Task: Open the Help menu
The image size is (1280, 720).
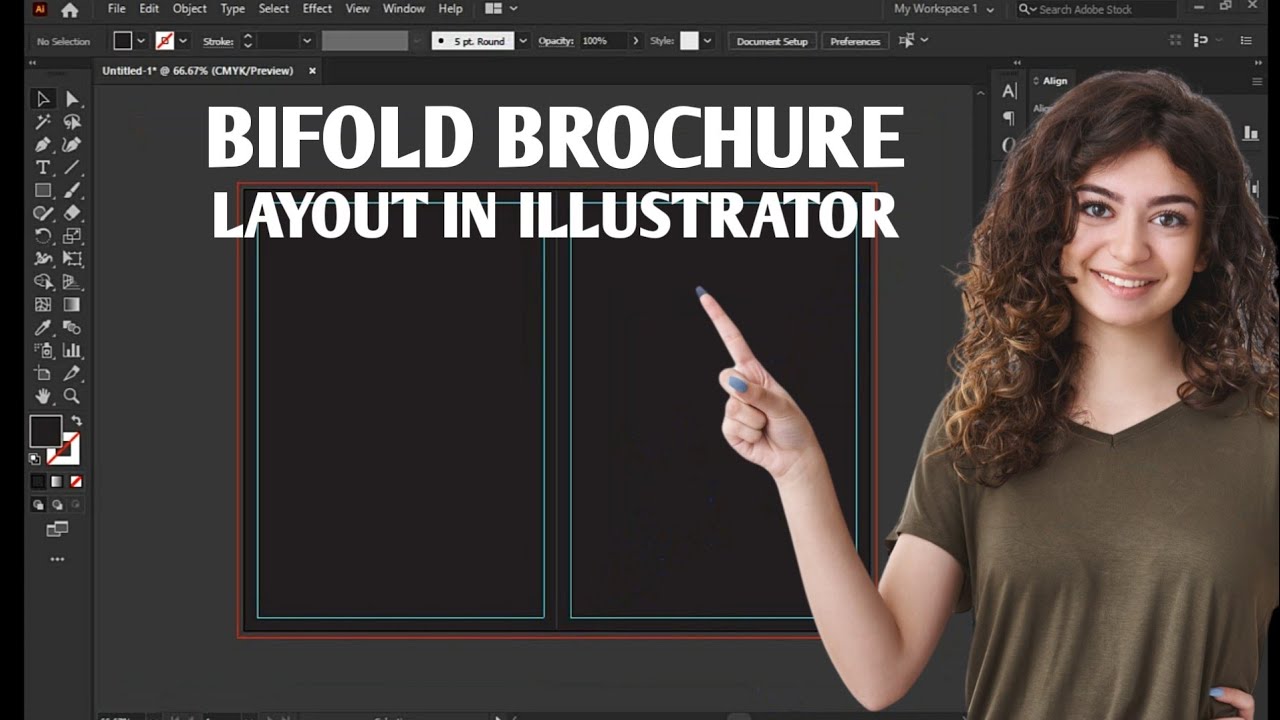Action: (x=451, y=8)
